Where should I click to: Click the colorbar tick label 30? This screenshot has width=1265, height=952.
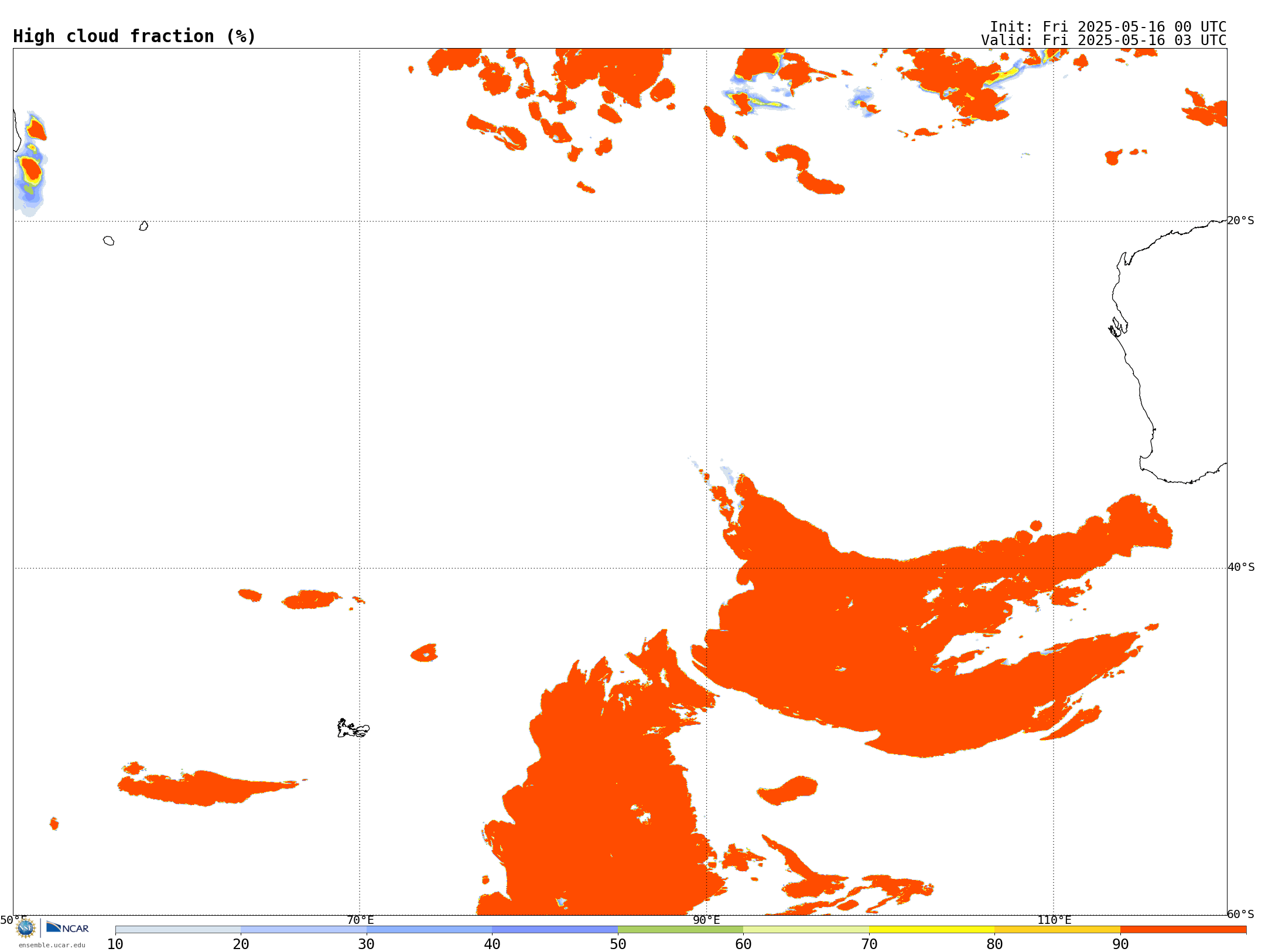pyautogui.click(x=367, y=944)
